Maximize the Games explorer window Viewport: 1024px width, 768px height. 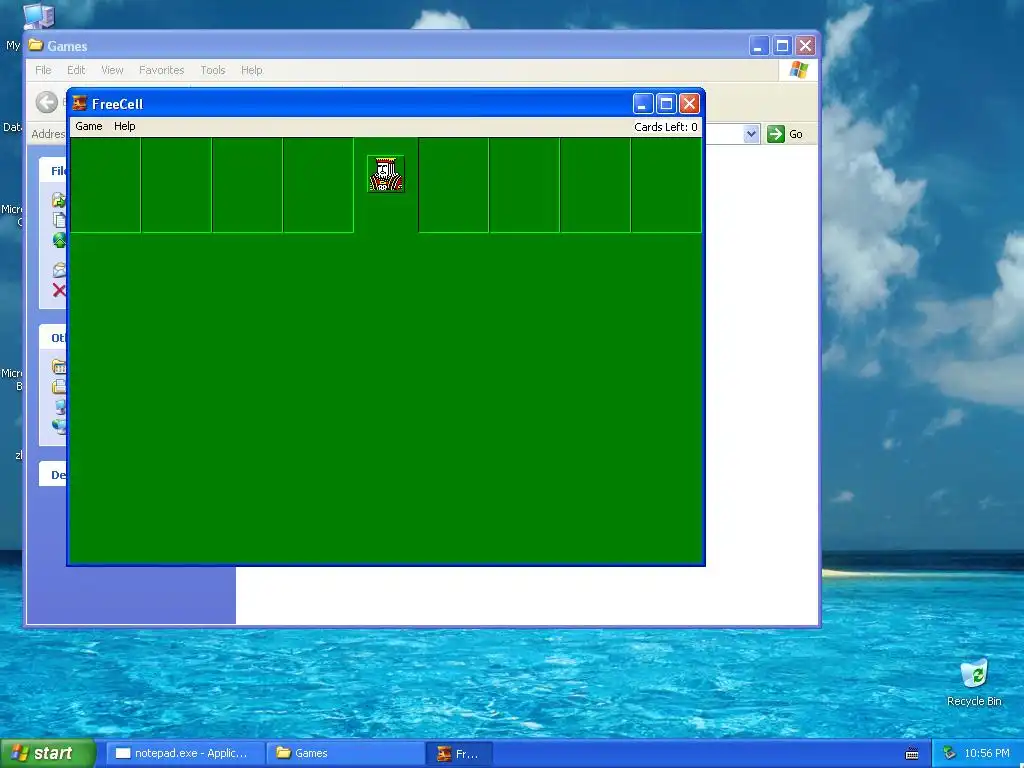pos(782,46)
